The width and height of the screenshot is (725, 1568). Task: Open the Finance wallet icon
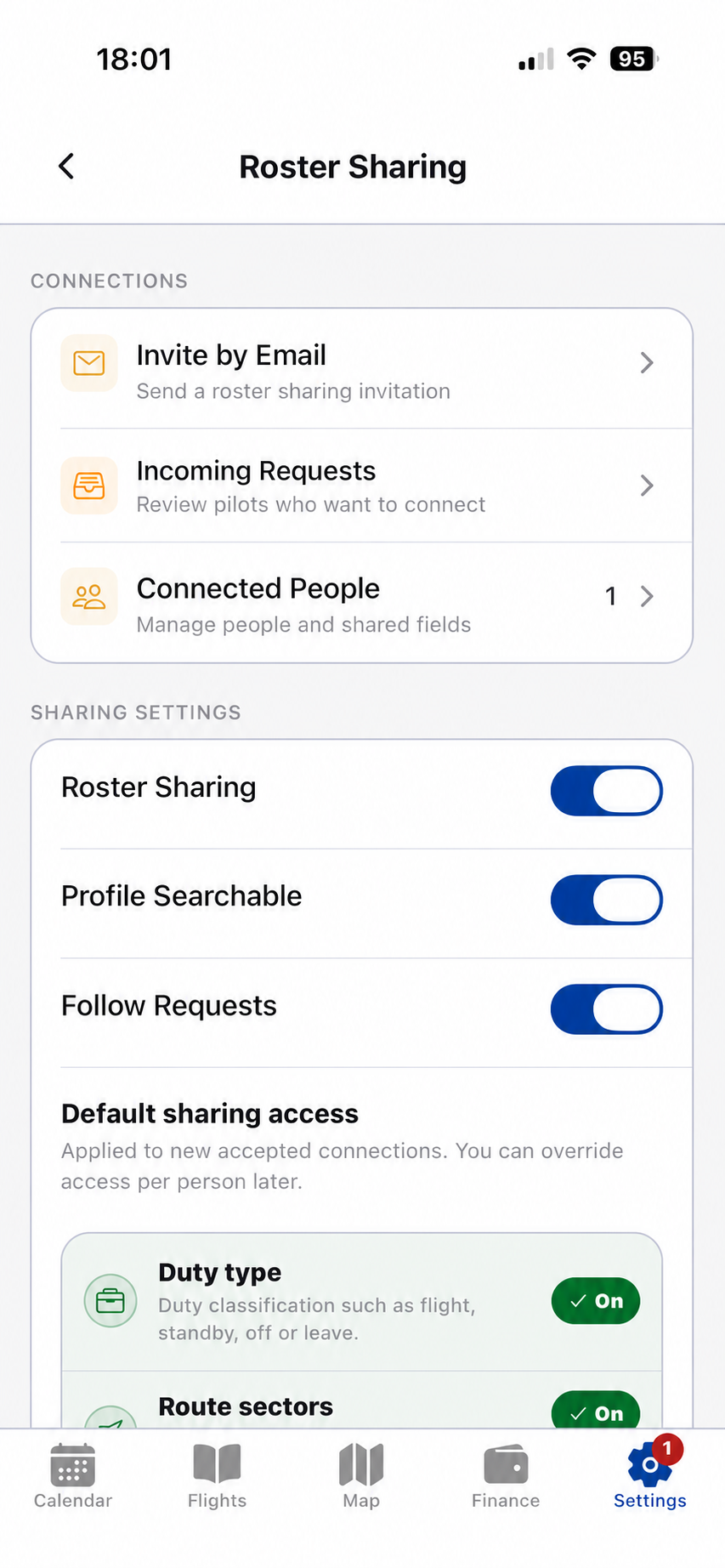pos(506,1464)
